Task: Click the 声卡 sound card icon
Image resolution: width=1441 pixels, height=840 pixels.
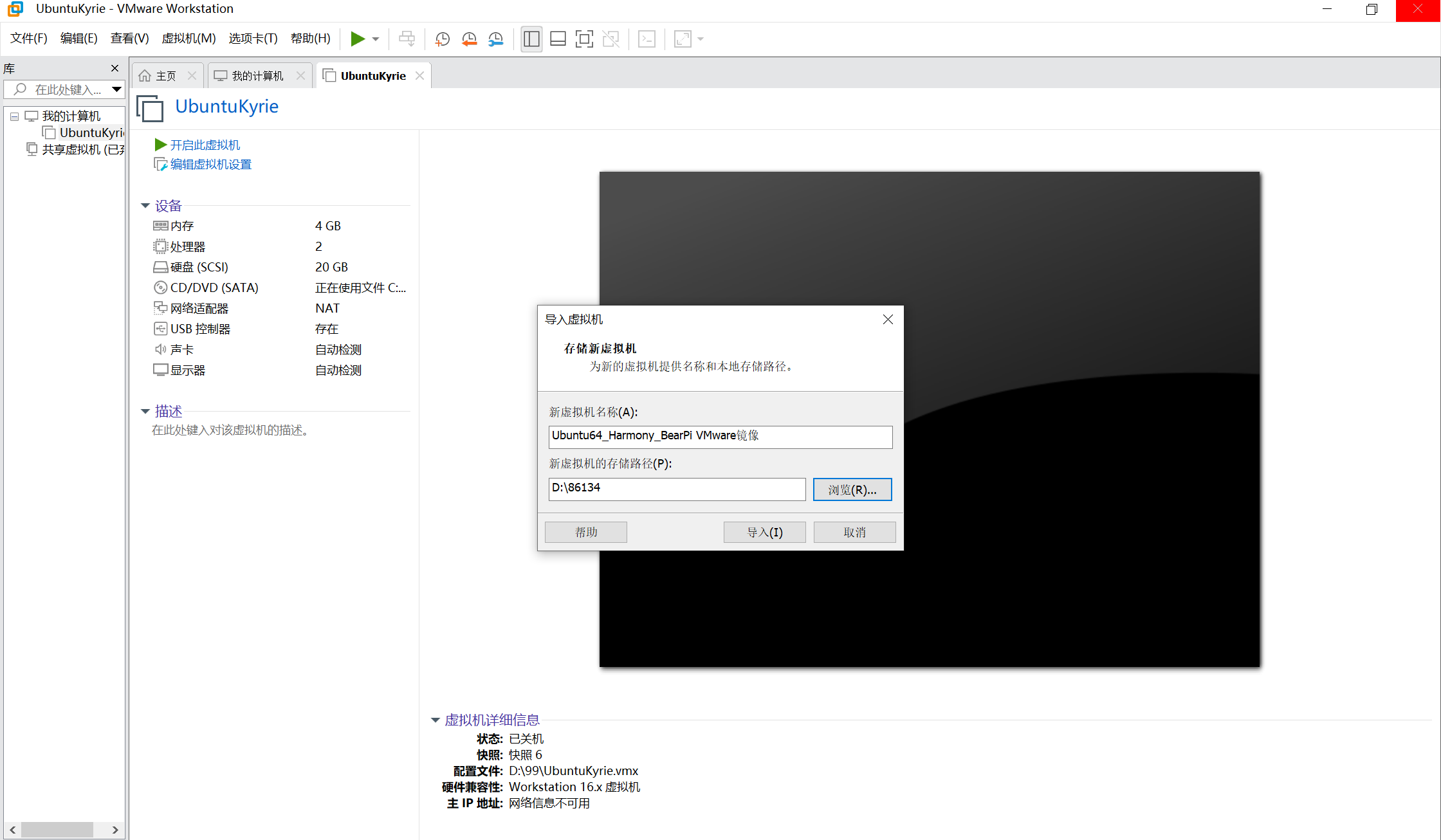Action: [x=160, y=349]
